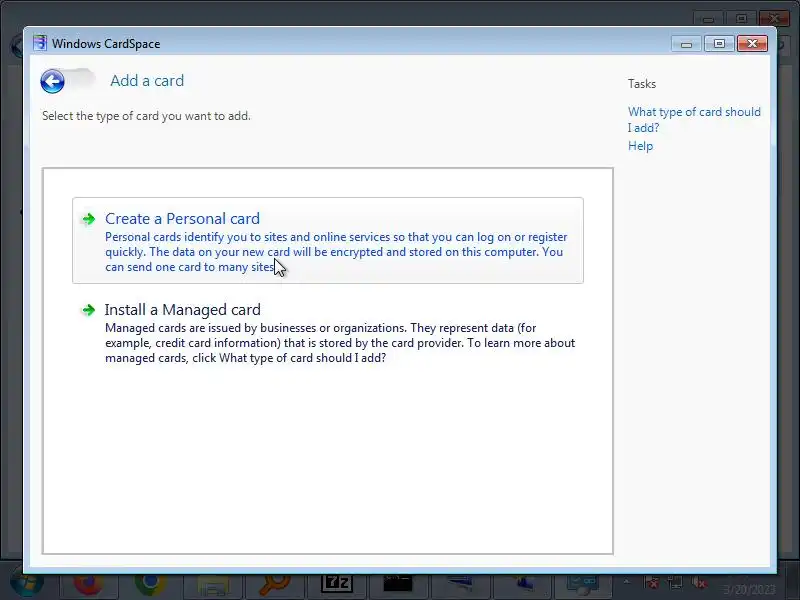
Task: Open File Explorer from the taskbar
Action: pyautogui.click(x=213, y=585)
